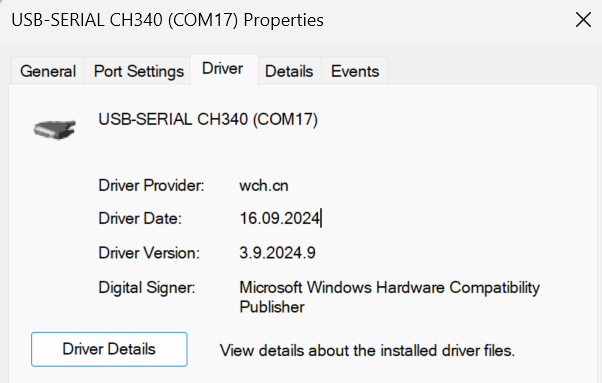Click the Digital Signer label
The width and height of the screenshot is (602, 383).
pyautogui.click(x=147, y=288)
